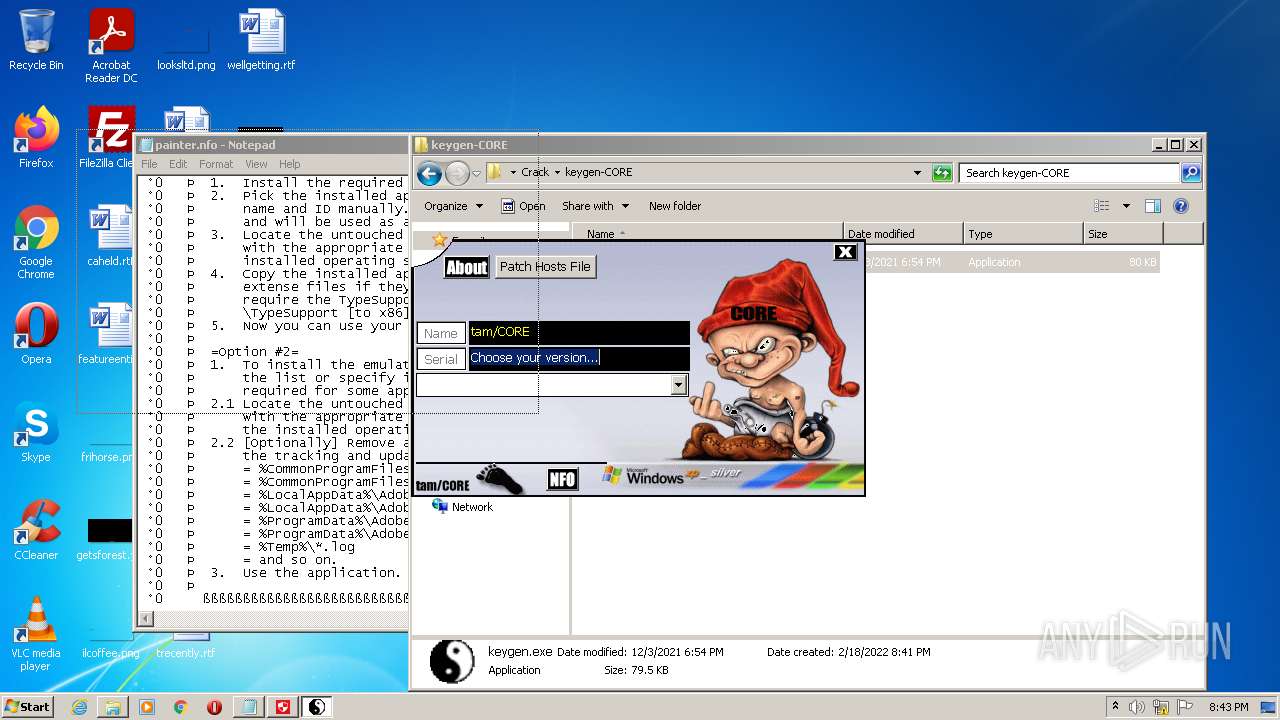Click the File Explorer taskbar icon

click(x=113, y=707)
